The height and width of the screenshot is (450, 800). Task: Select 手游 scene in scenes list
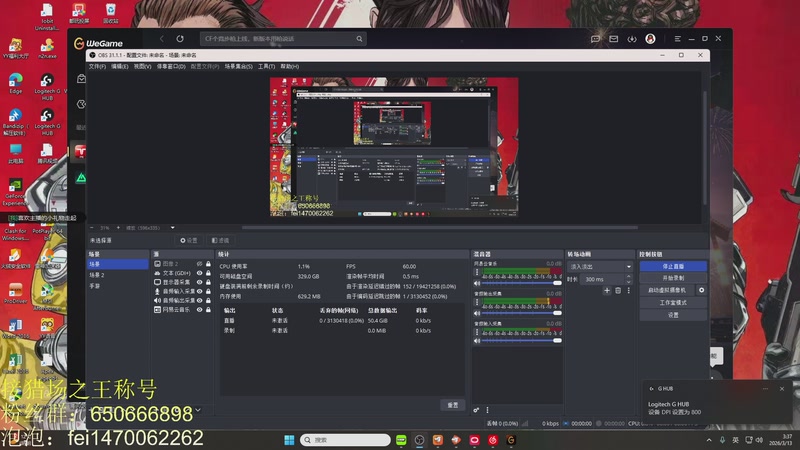(118, 286)
